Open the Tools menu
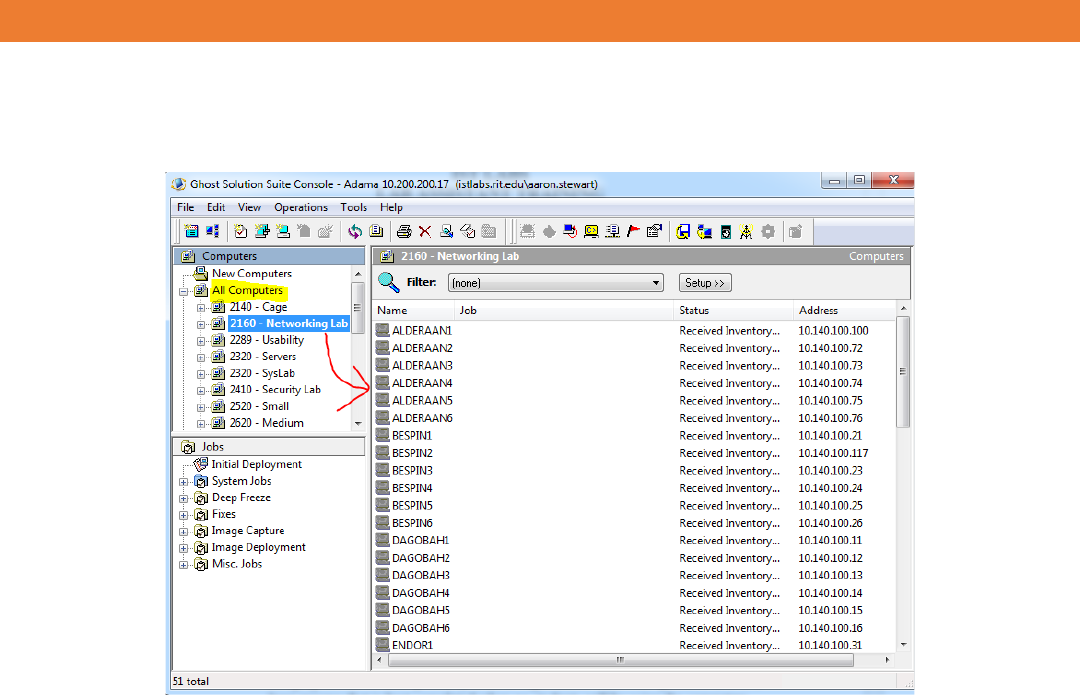The height and width of the screenshot is (695, 1080). pos(353,207)
